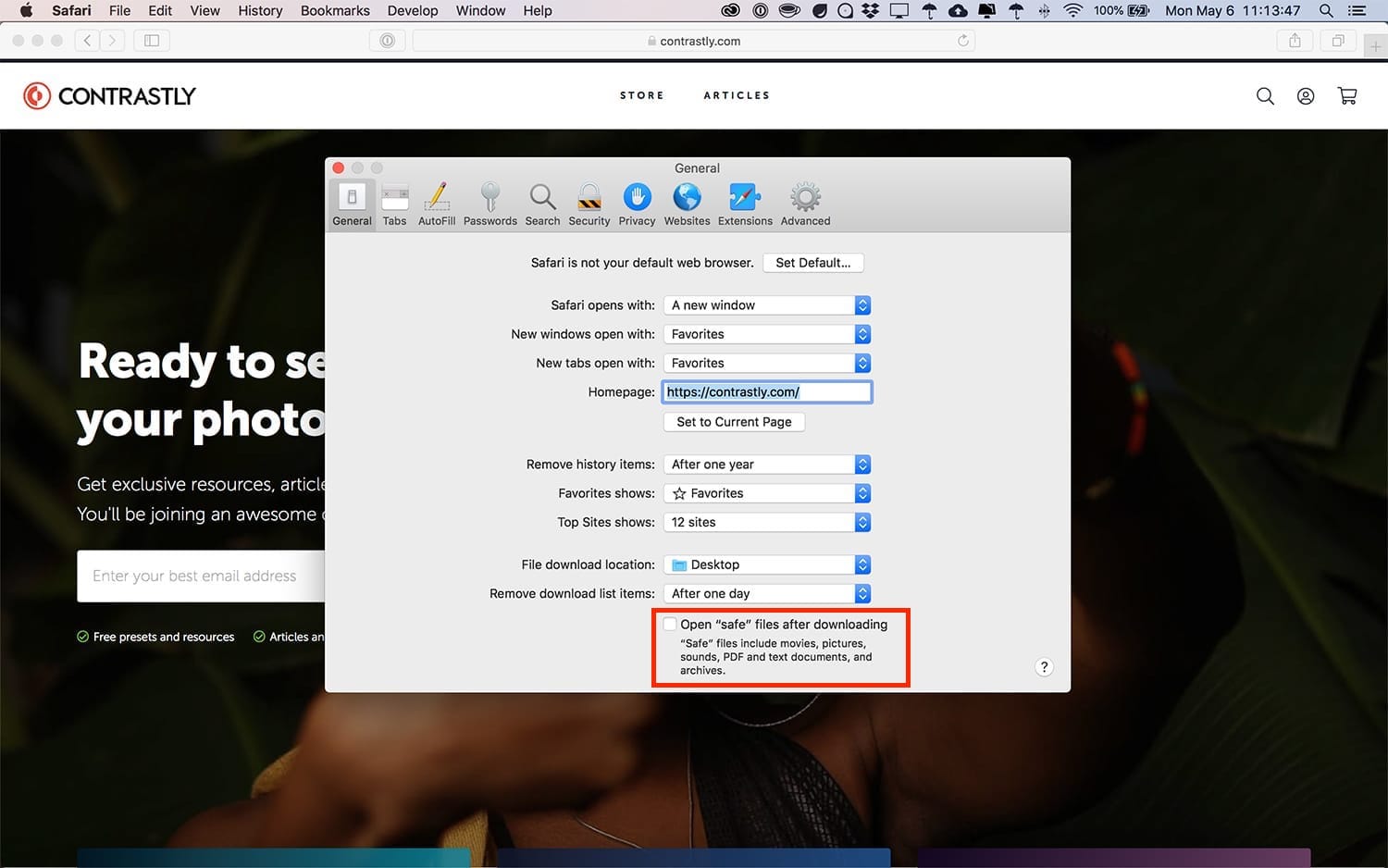Click the Contrastly site search icon
The height and width of the screenshot is (868, 1388).
tap(1265, 95)
